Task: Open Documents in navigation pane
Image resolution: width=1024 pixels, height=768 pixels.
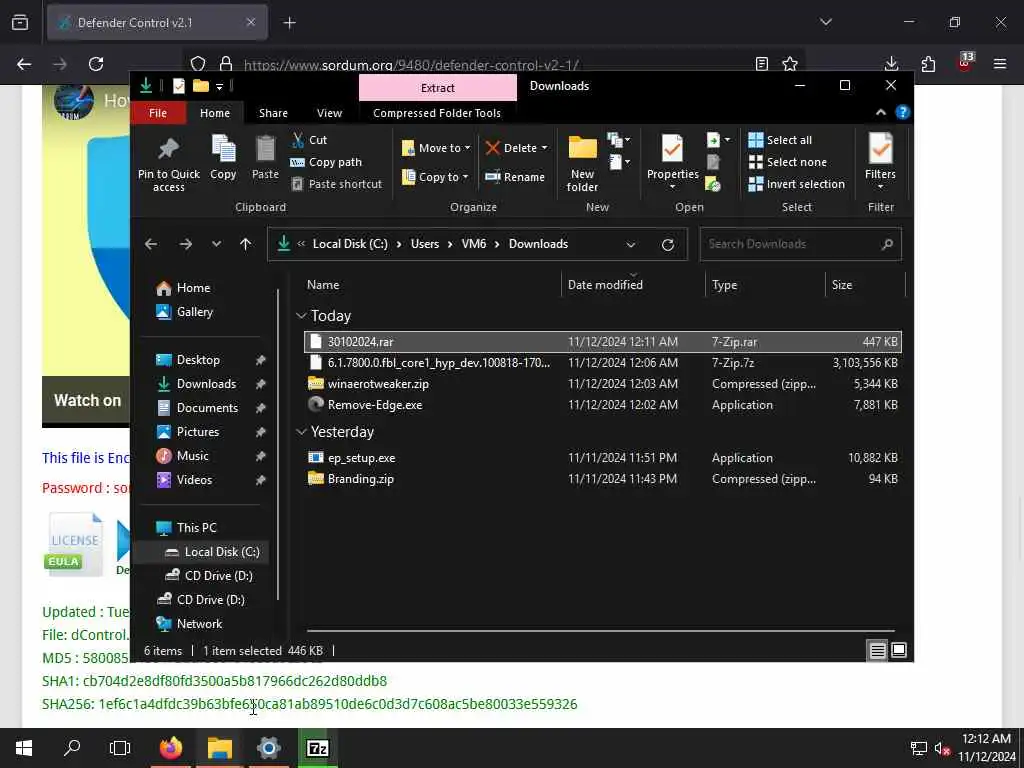Action: (x=207, y=408)
